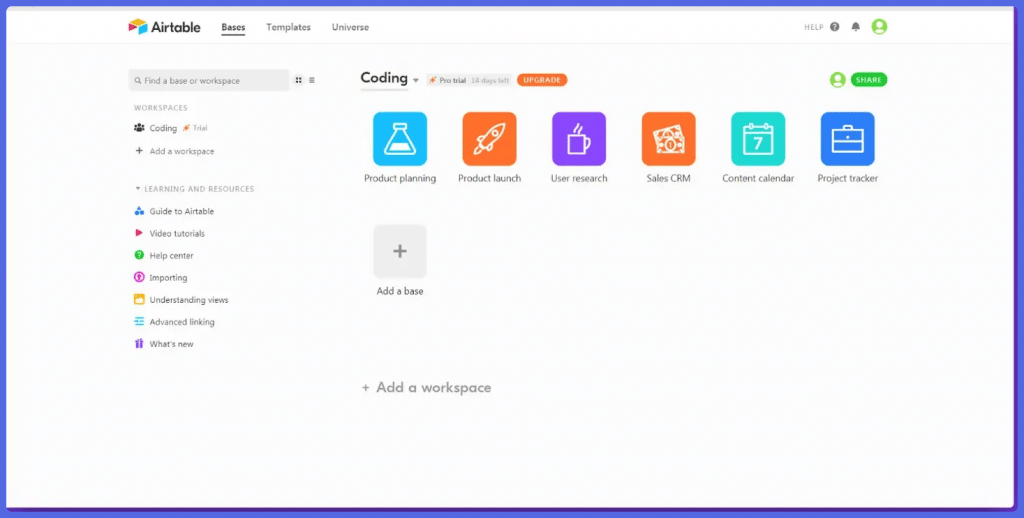The image size is (1024, 518).
Task: Open the account avatar in top bar
Action: pyautogui.click(x=880, y=27)
